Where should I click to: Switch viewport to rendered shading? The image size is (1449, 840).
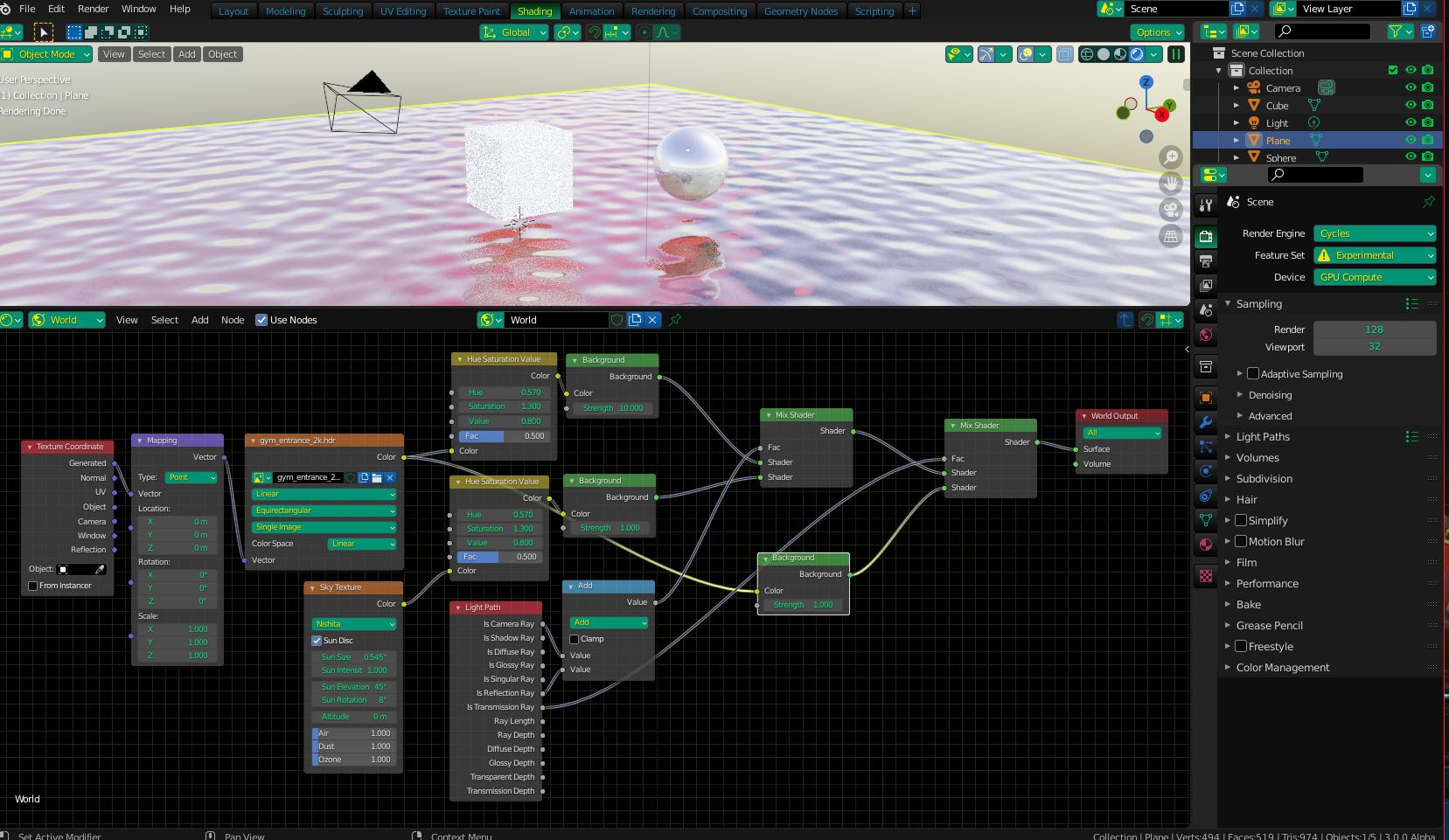(1137, 54)
